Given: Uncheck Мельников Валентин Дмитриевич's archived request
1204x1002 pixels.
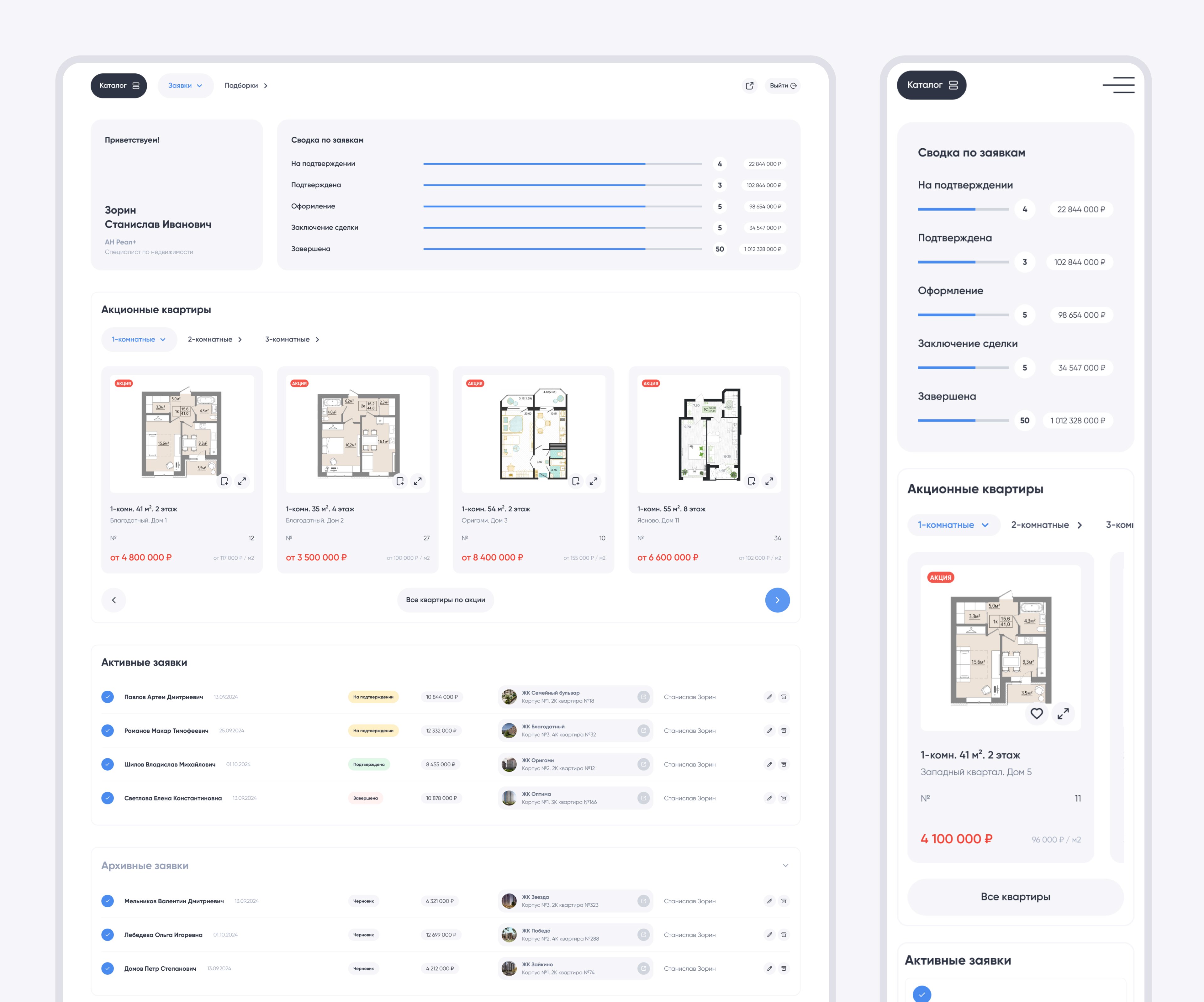Looking at the screenshot, I should click(107, 900).
